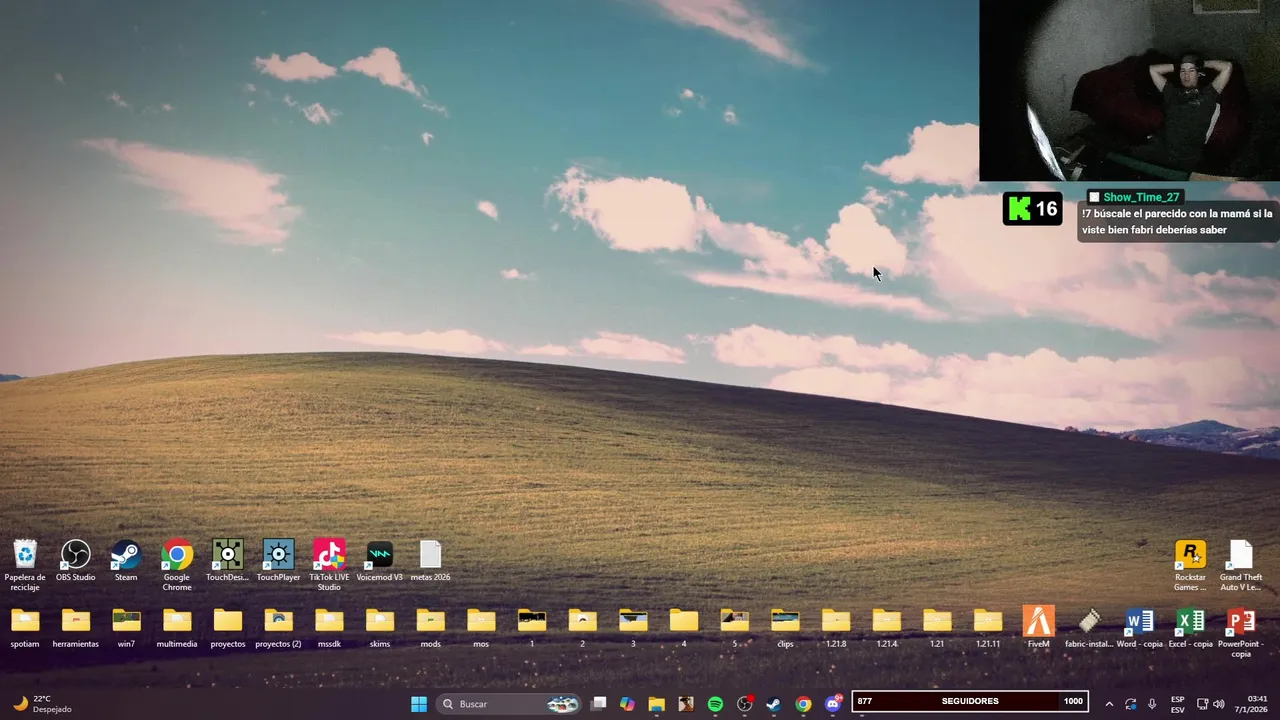Select the Steam desktop shortcut
This screenshot has height=720, width=1280.
tap(126, 562)
